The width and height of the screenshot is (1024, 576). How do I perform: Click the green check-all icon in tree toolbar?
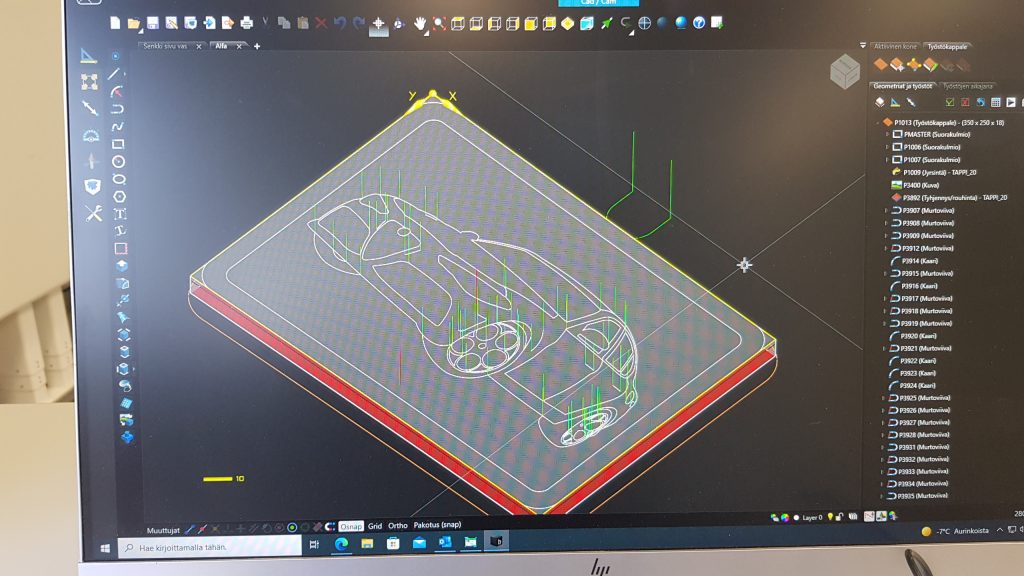point(949,102)
